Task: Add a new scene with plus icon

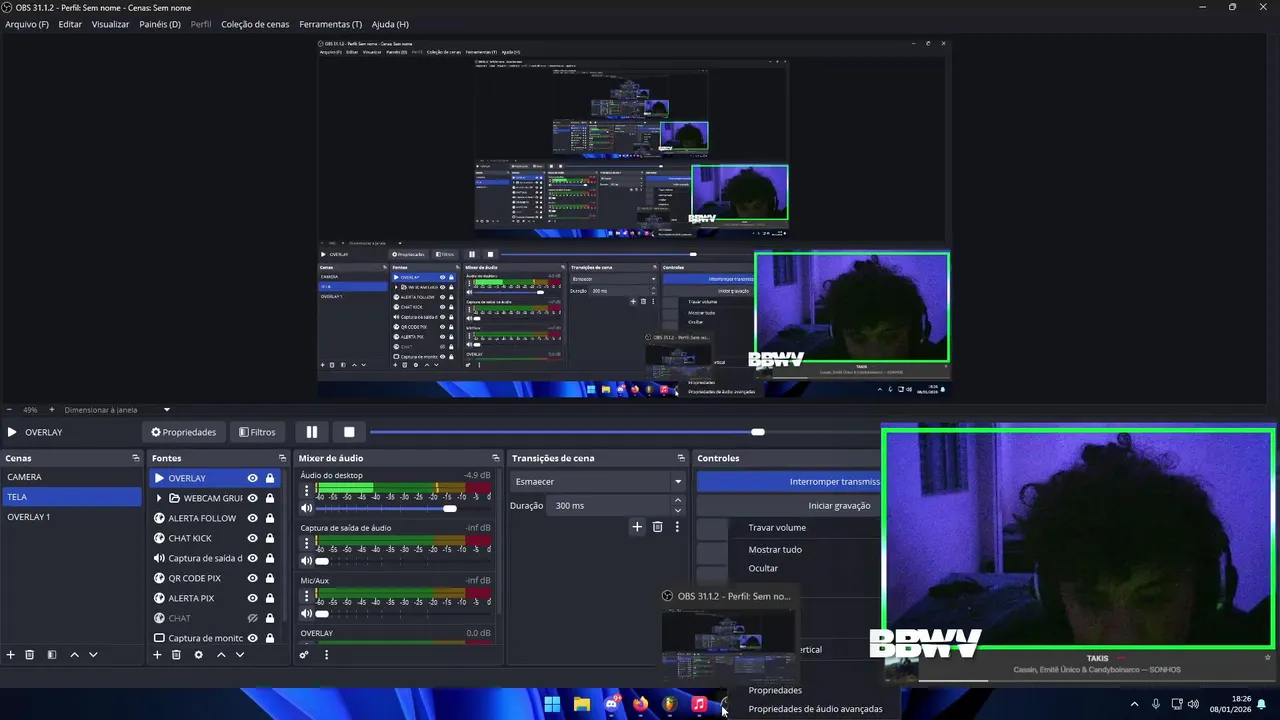Action: [11, 655]
